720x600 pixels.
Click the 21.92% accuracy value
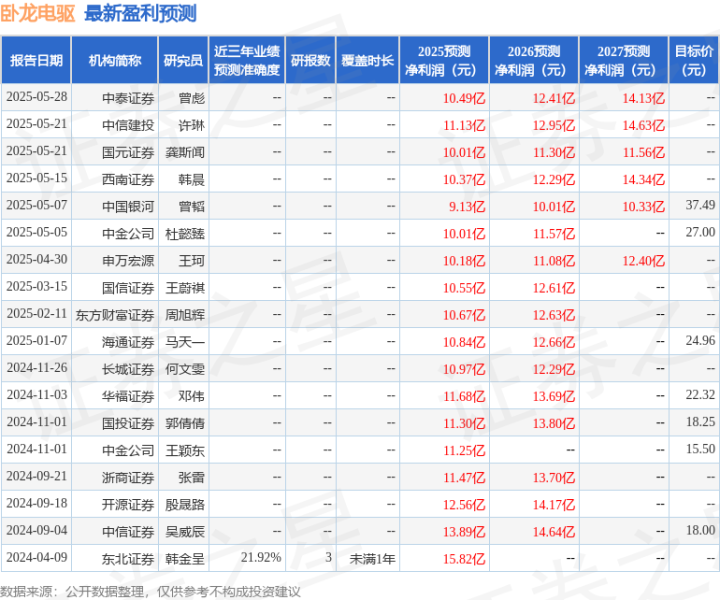pyautogui.click(x=261, y=557)
